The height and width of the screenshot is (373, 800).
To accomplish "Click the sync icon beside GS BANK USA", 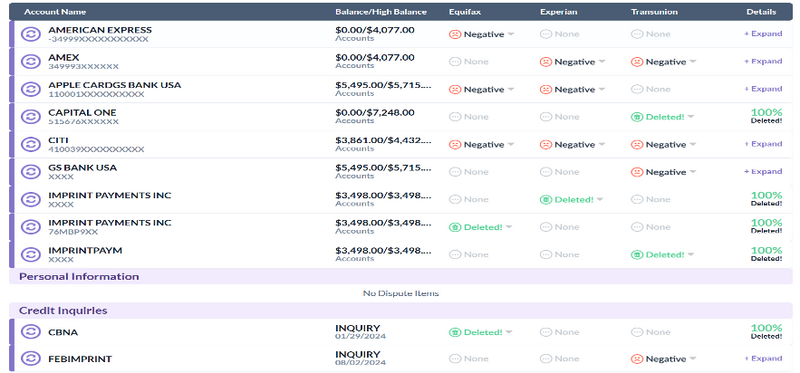I will [31, 172].
